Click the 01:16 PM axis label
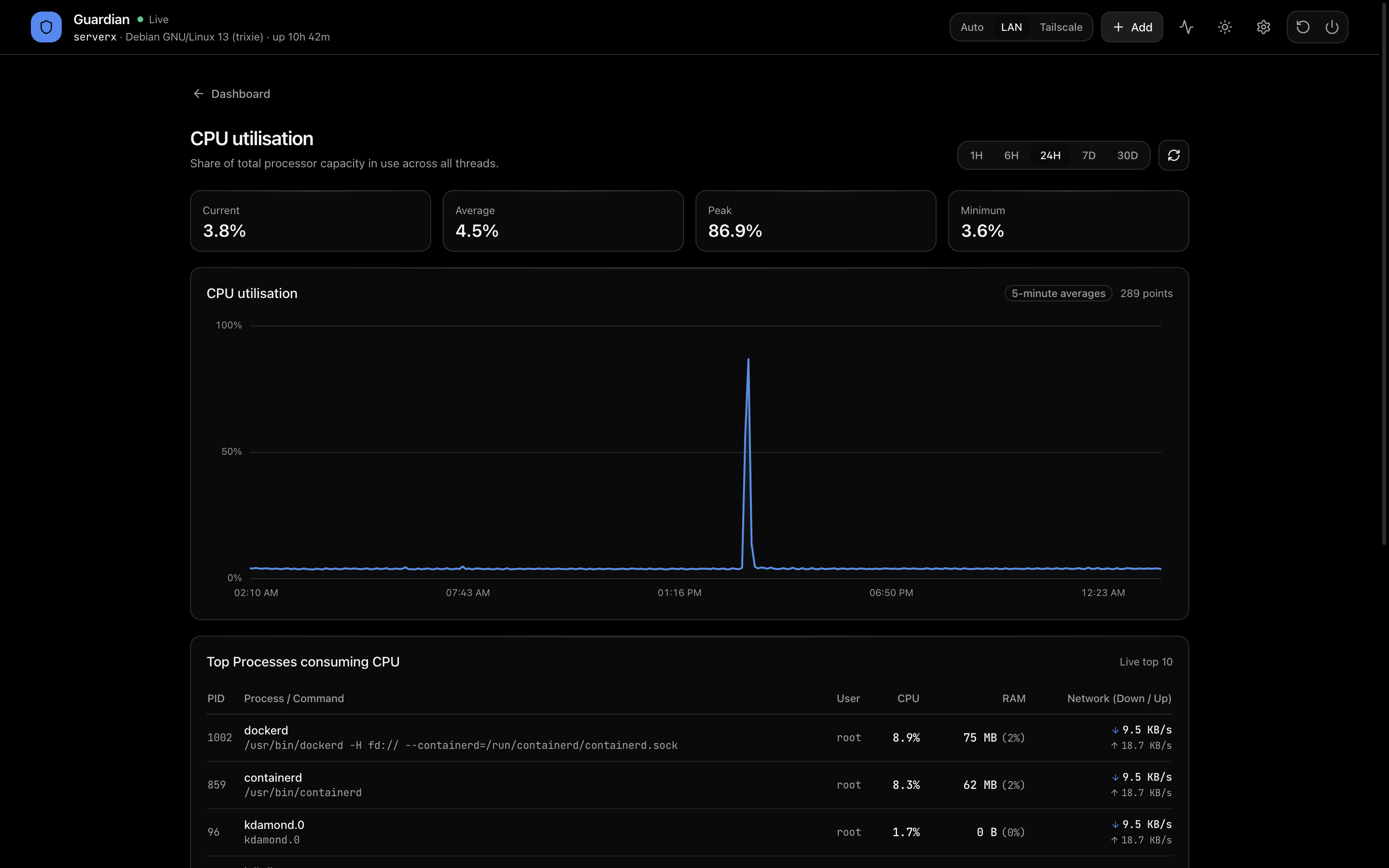This screenshot has width=1389, height=868. pyautogui.click(x=680, y=593)
